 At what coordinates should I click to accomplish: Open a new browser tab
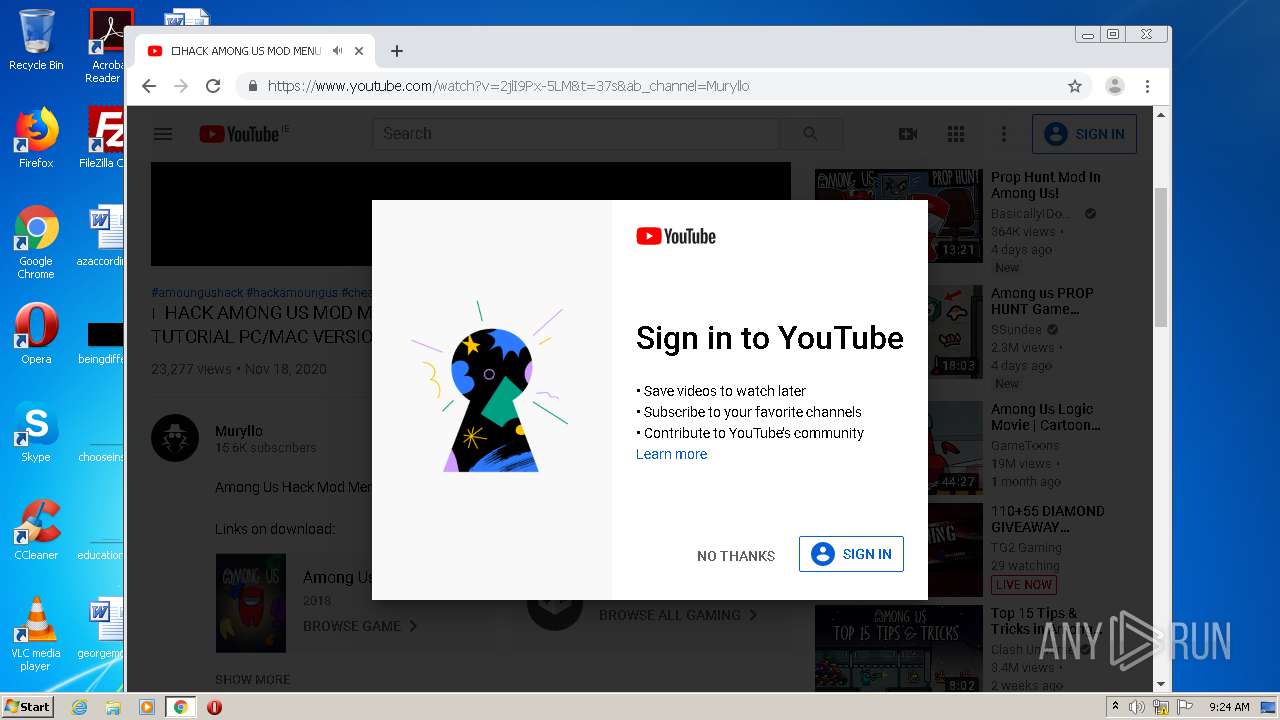coord(397,51)
